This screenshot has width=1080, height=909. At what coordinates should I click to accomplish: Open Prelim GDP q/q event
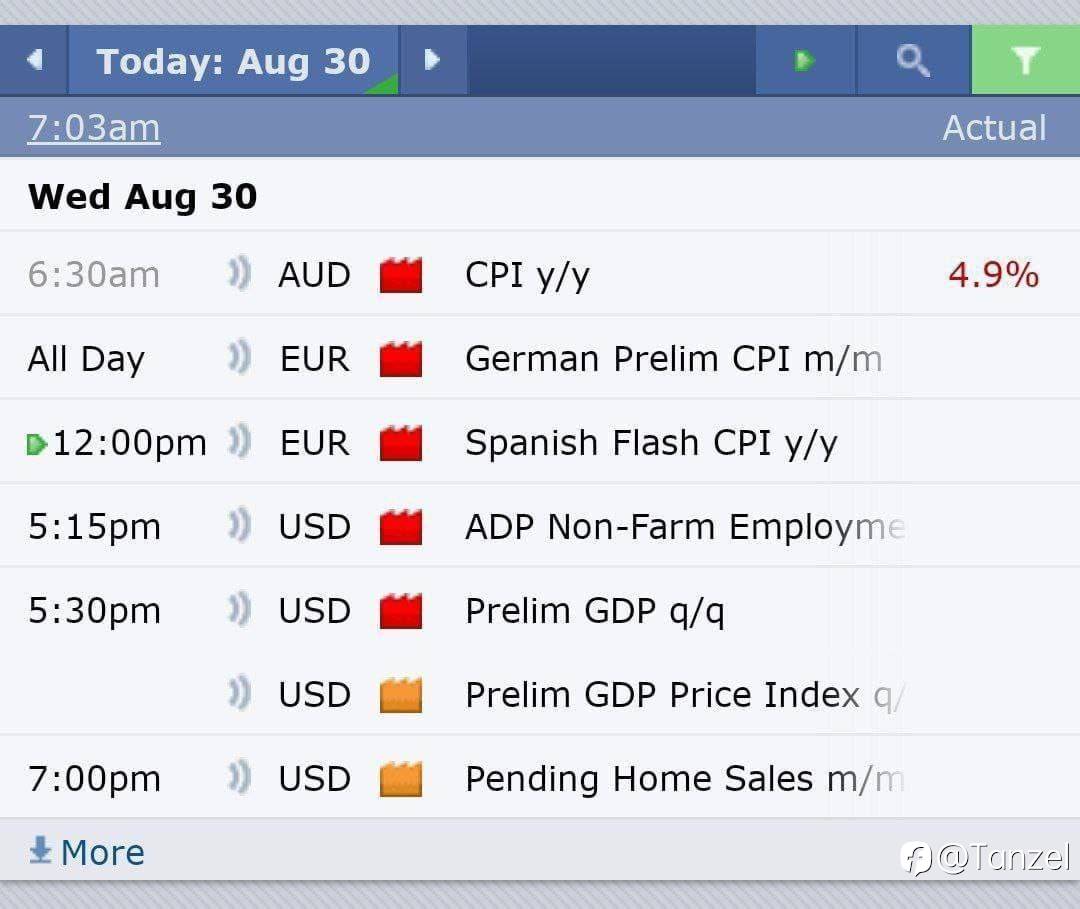pyautogui.click(x=595, y=612)
